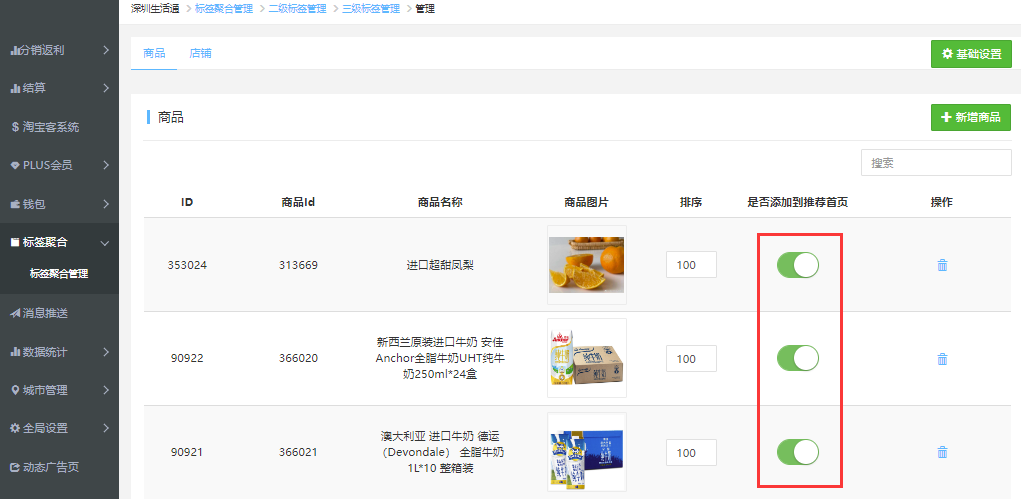Click the 淘宝客系统 dollar icon
The image size is (1021, 499).
point(15,127)
